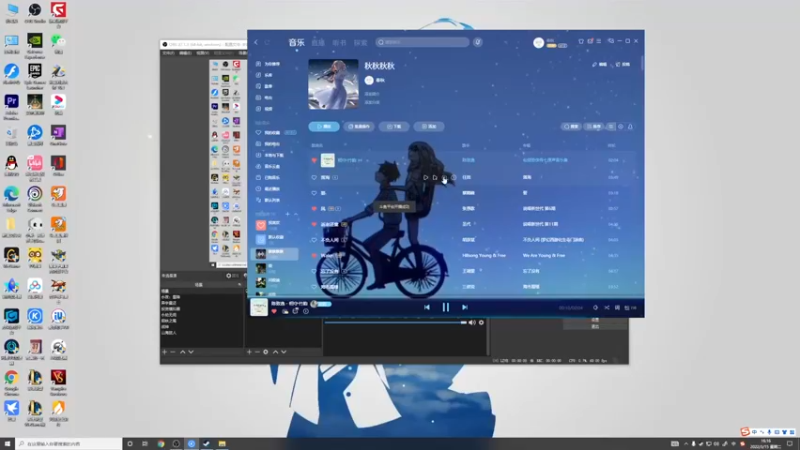Open the sound effect icon in the player bar

pos(595,308)
